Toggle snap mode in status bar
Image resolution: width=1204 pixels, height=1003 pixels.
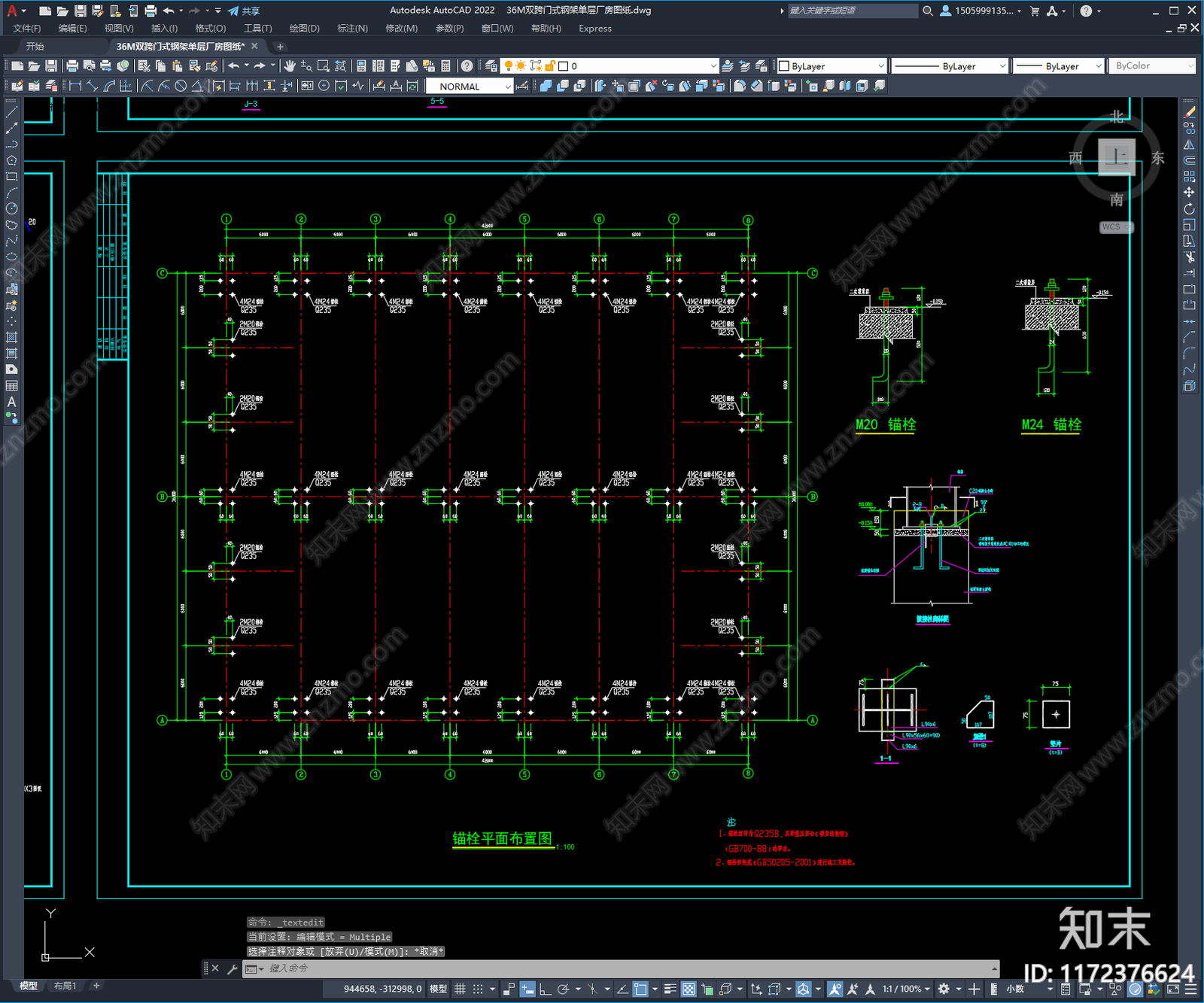tap(478, 989)
